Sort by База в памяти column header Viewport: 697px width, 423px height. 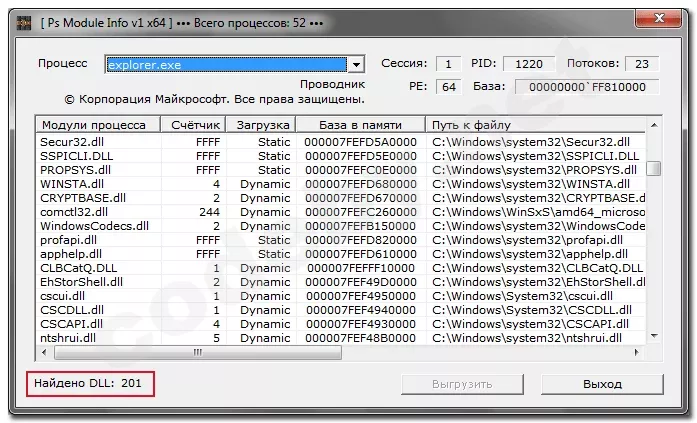pyautogui.click(x=361, y=125)
